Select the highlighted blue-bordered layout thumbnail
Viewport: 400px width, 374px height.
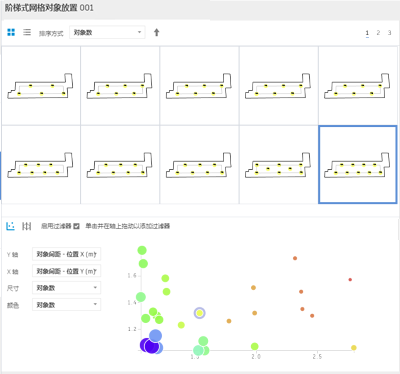358,164
